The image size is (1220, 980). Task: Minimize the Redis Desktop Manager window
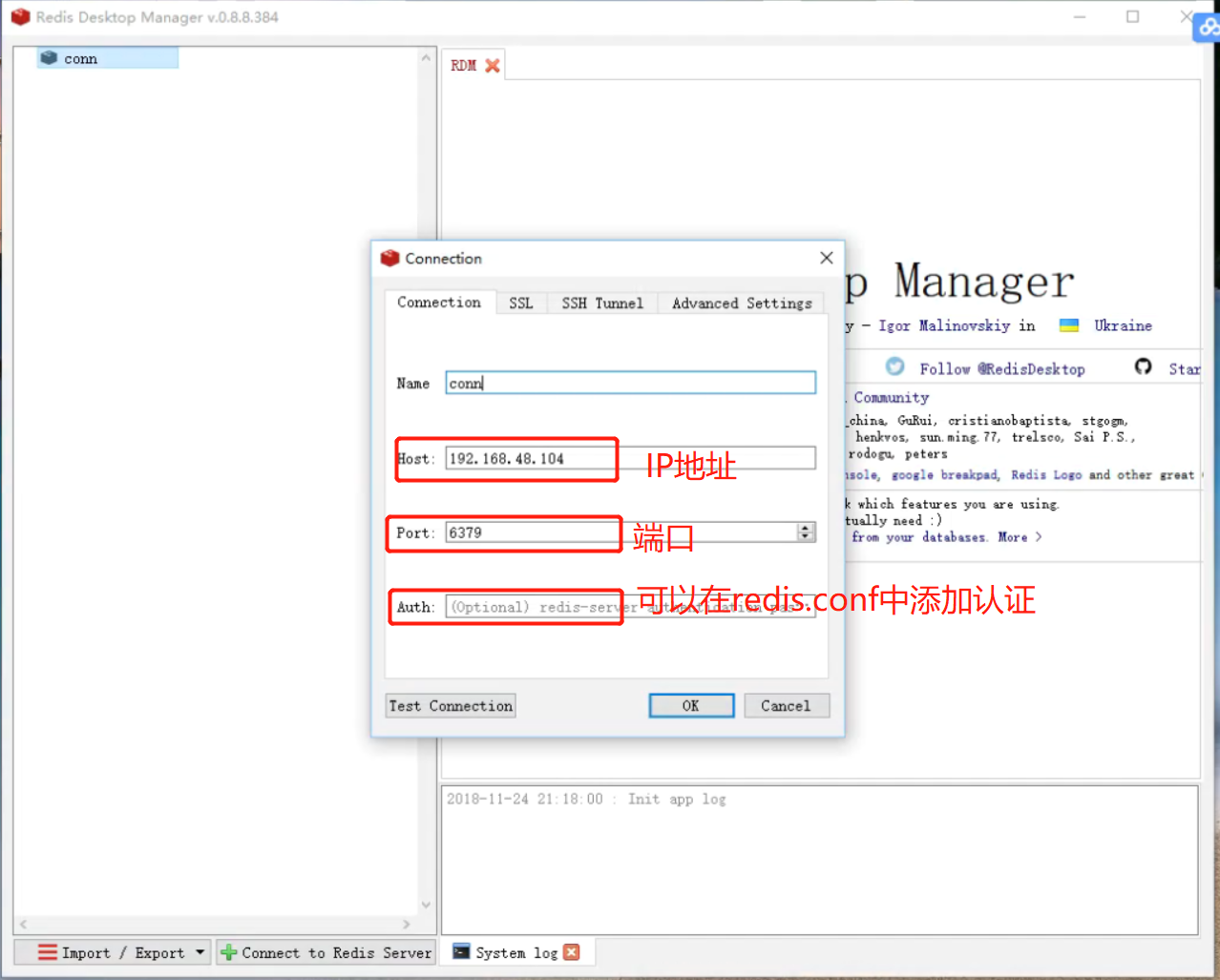(x=1080, y=16)
